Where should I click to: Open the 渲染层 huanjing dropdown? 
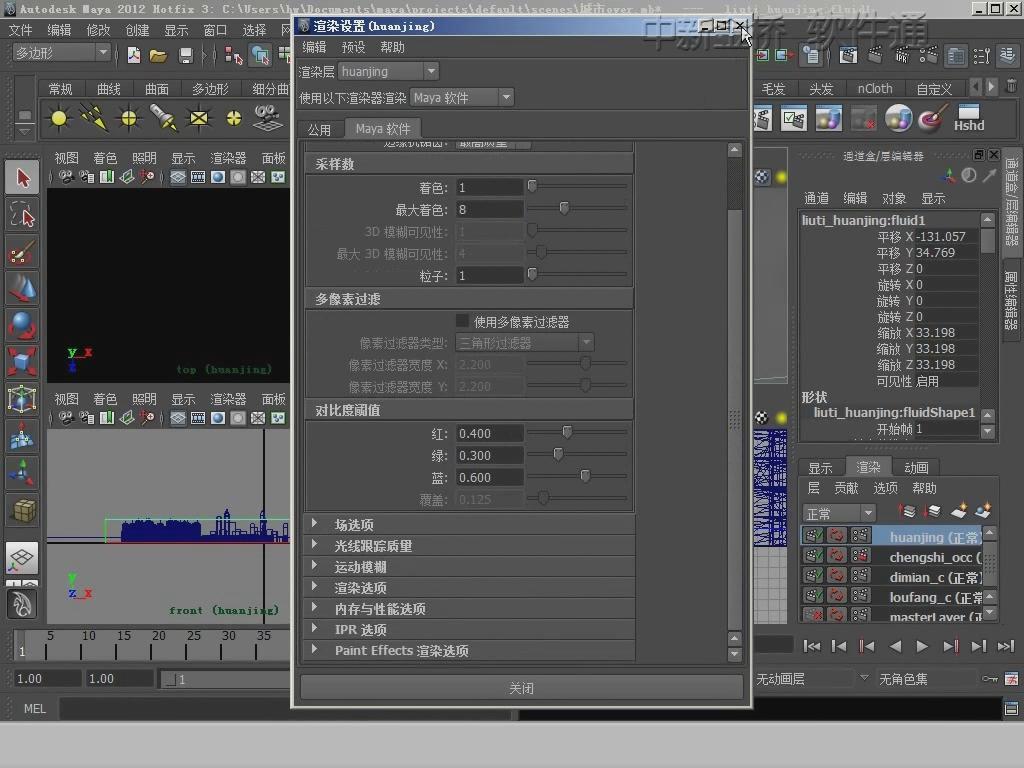pos(389,71)
